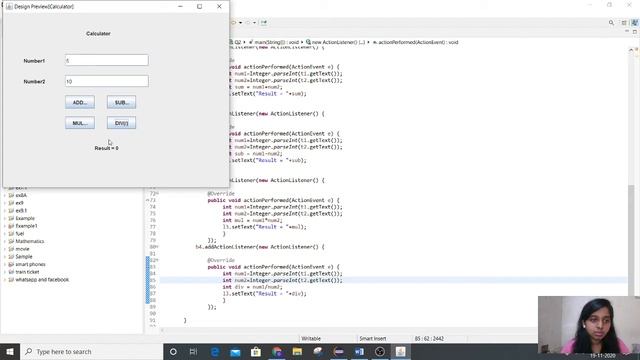Select the Mathematics project folder icon

coord(11,241)
